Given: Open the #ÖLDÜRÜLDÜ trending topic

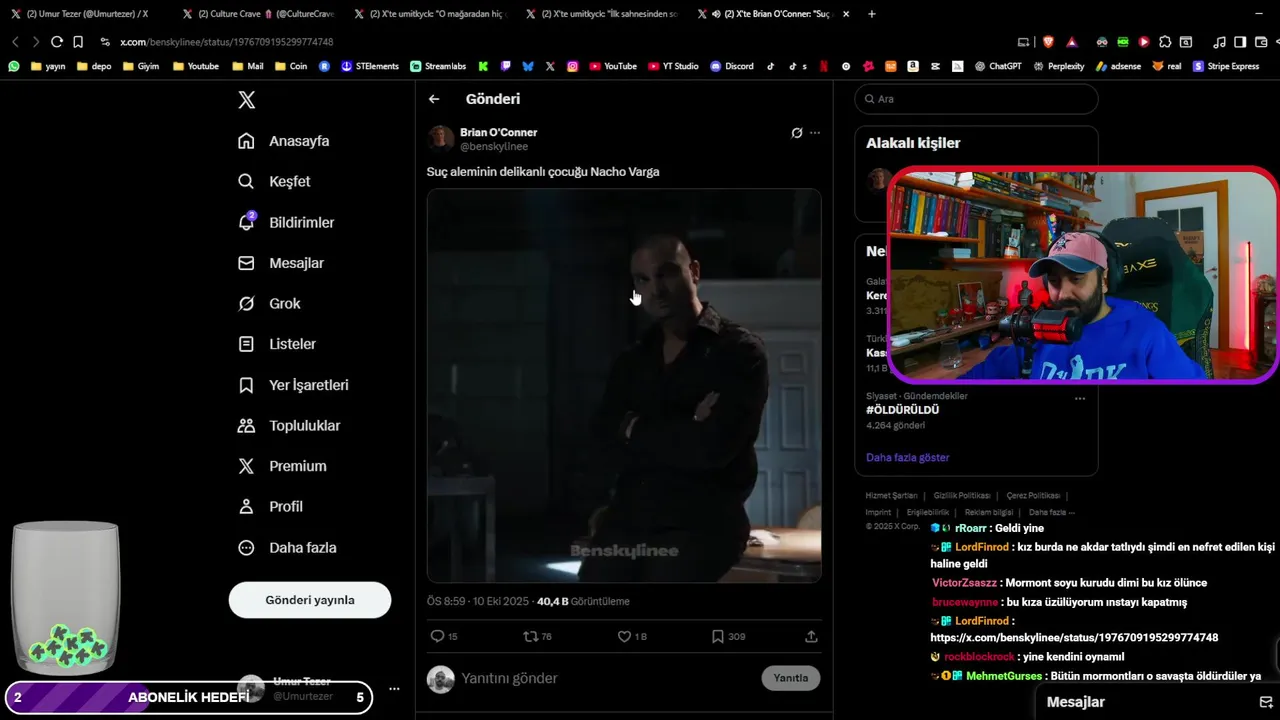Looking at the screenshot, I should (x=902, y=410).
